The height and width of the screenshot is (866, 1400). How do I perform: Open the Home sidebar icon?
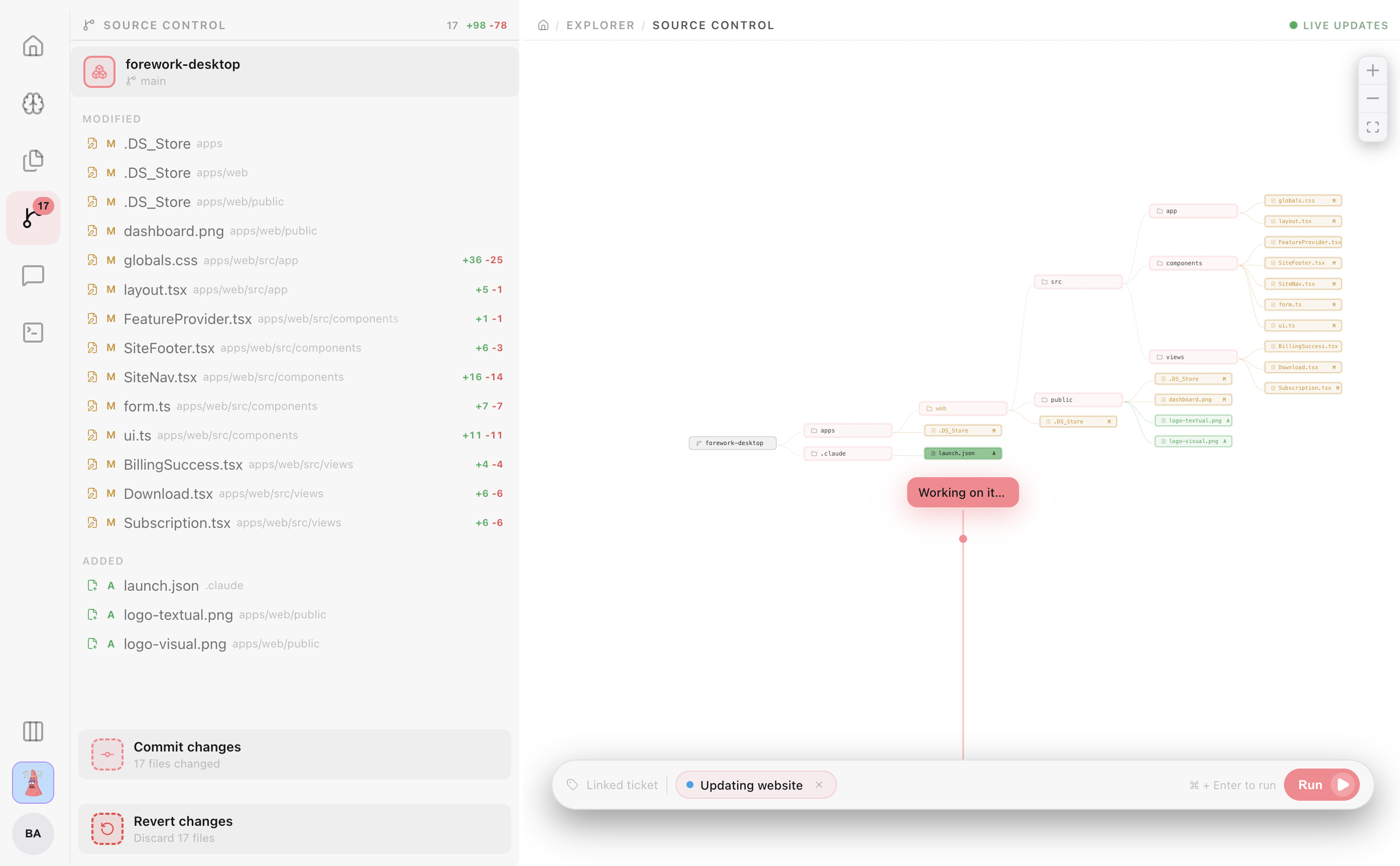33,46
